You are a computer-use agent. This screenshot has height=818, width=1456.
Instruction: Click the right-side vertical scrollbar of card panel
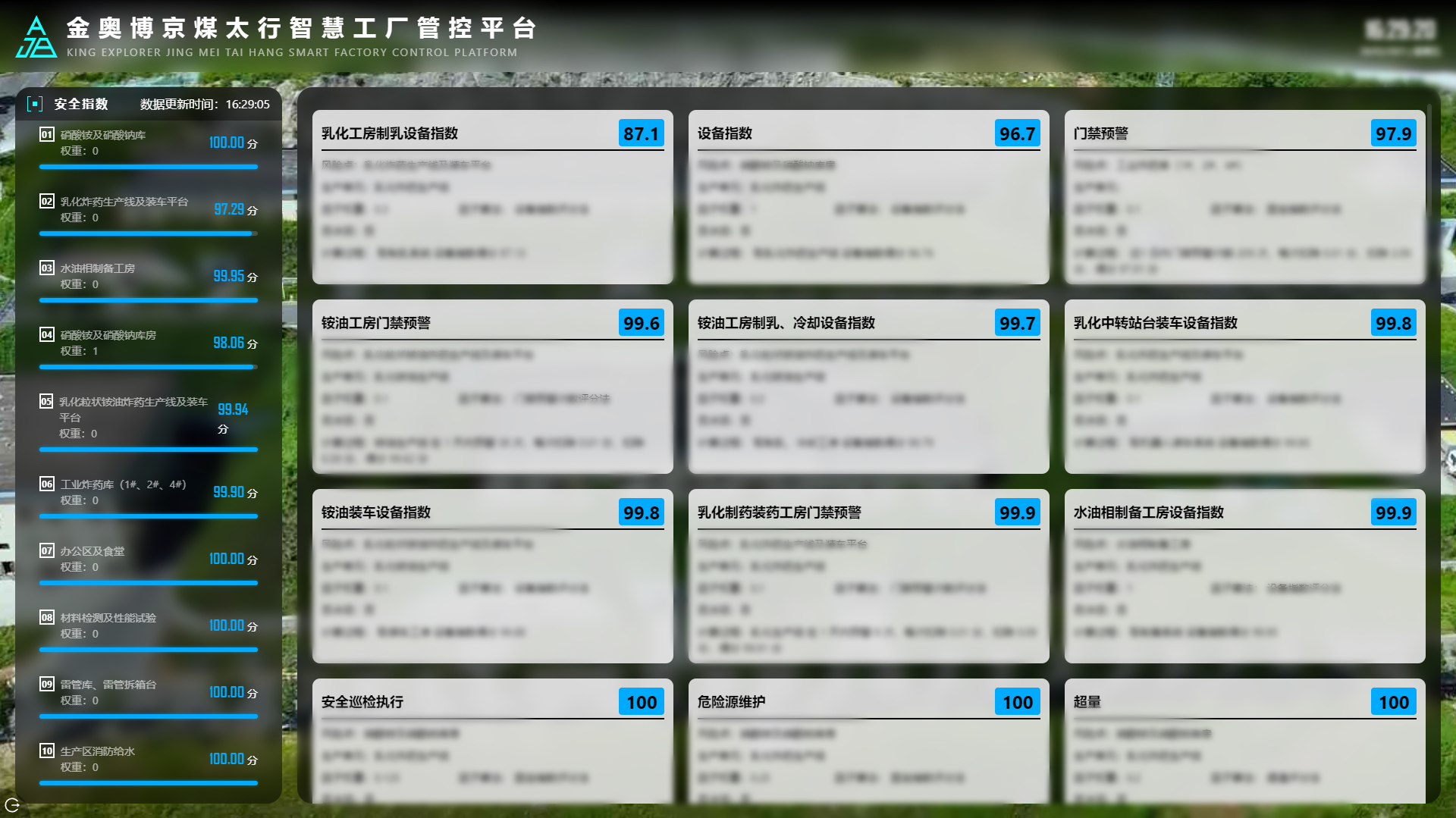click(x=1429, y=159)
